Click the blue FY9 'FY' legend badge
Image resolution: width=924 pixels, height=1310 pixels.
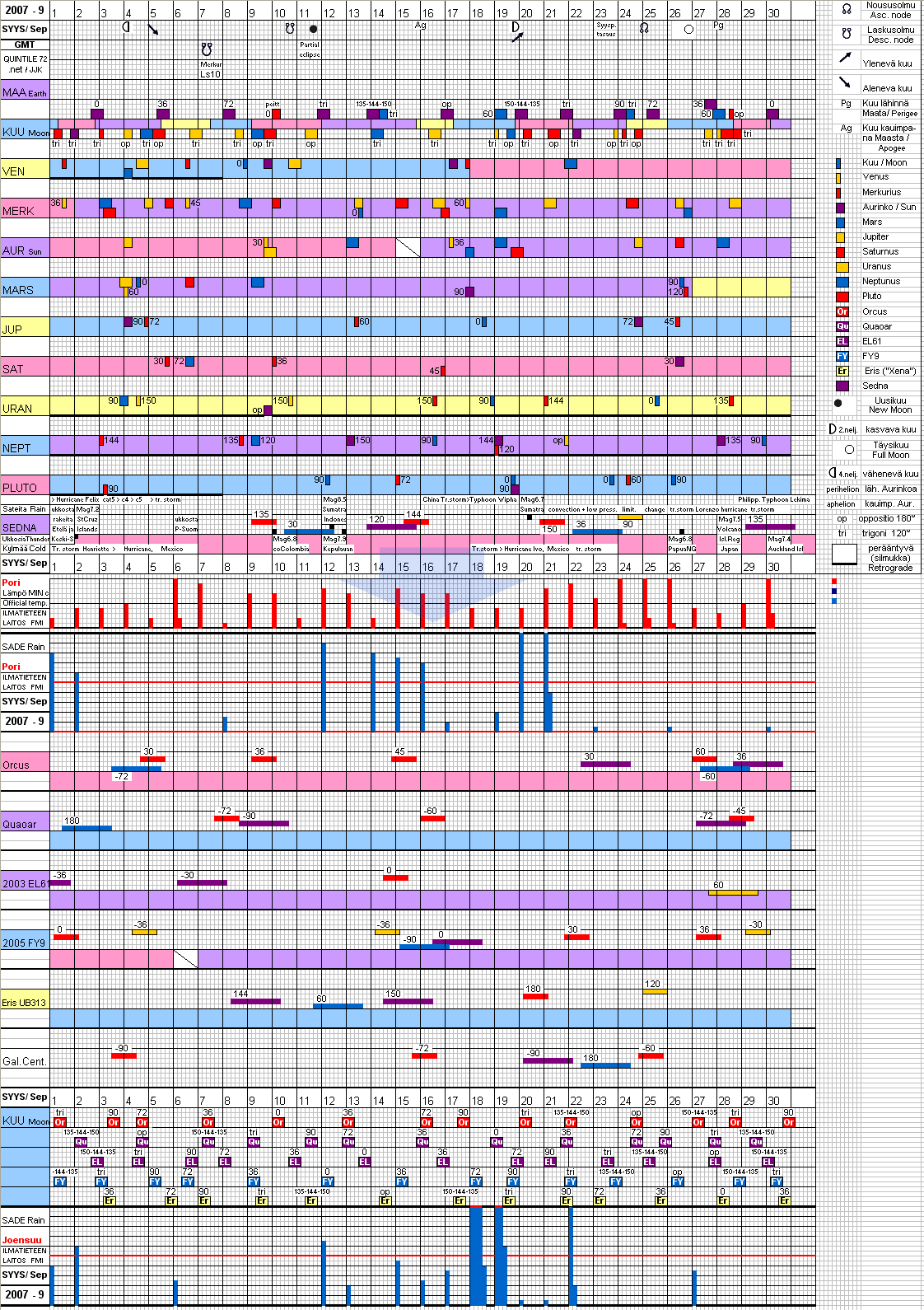[842, 356]
